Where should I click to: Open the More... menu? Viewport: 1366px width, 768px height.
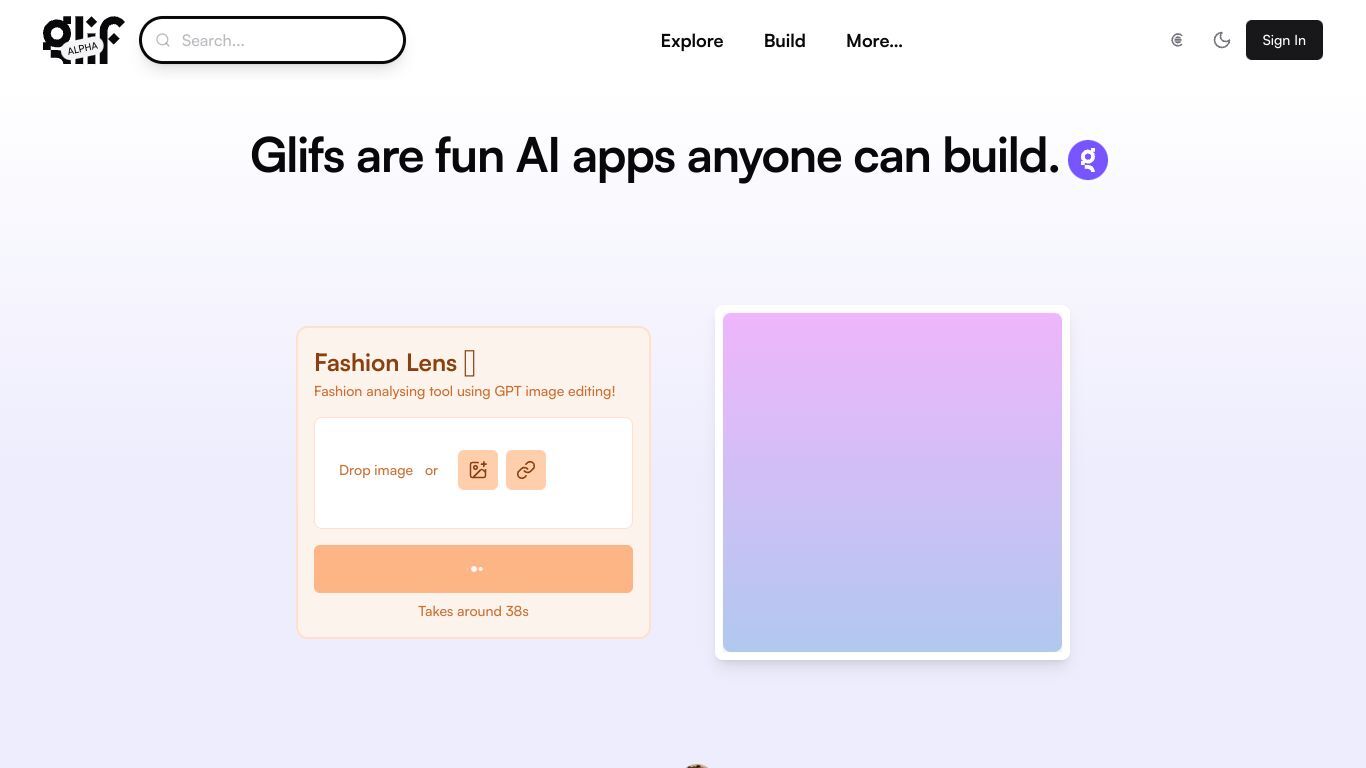coord(874,41)
